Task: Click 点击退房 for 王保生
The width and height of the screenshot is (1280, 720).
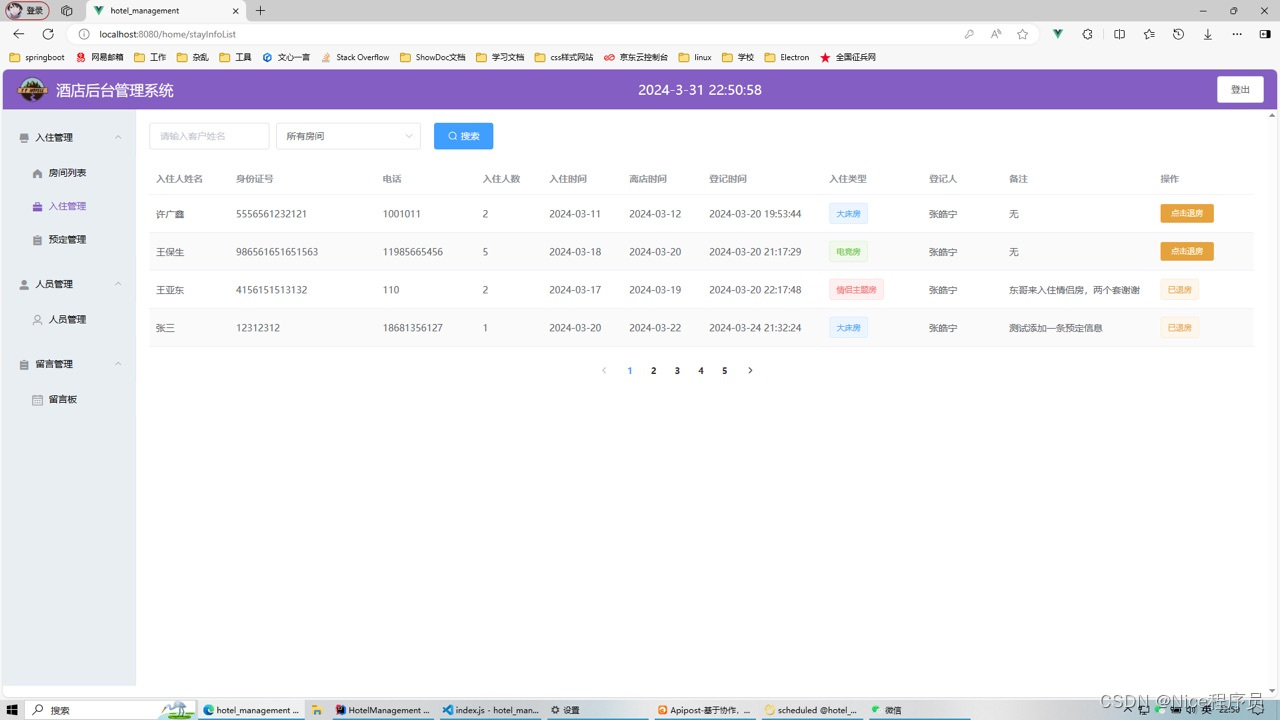Action: pyautogui.click(x=1187, y=252)
